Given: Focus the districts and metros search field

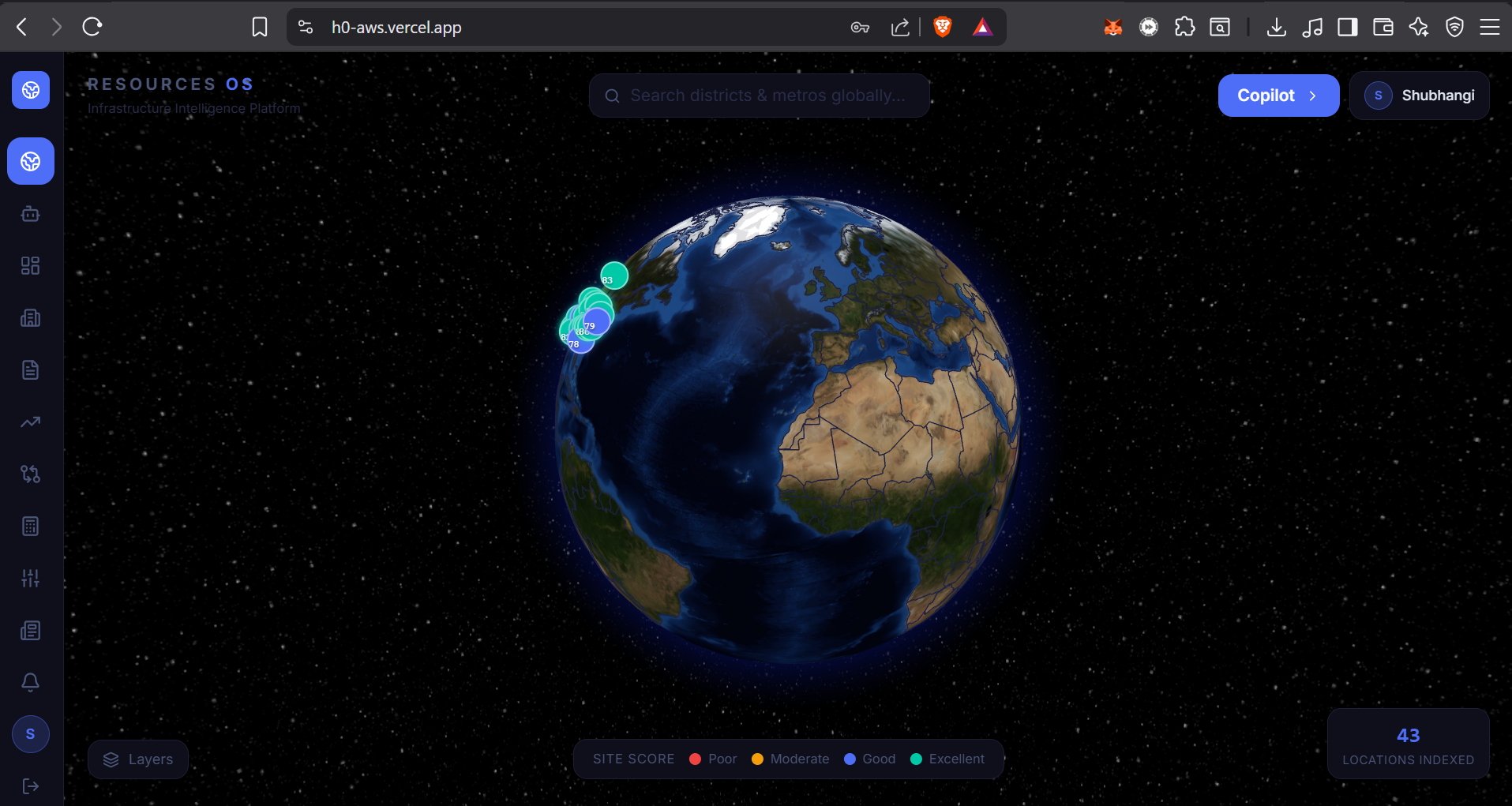Looking at the screenshot, I should tap(760, 96).
